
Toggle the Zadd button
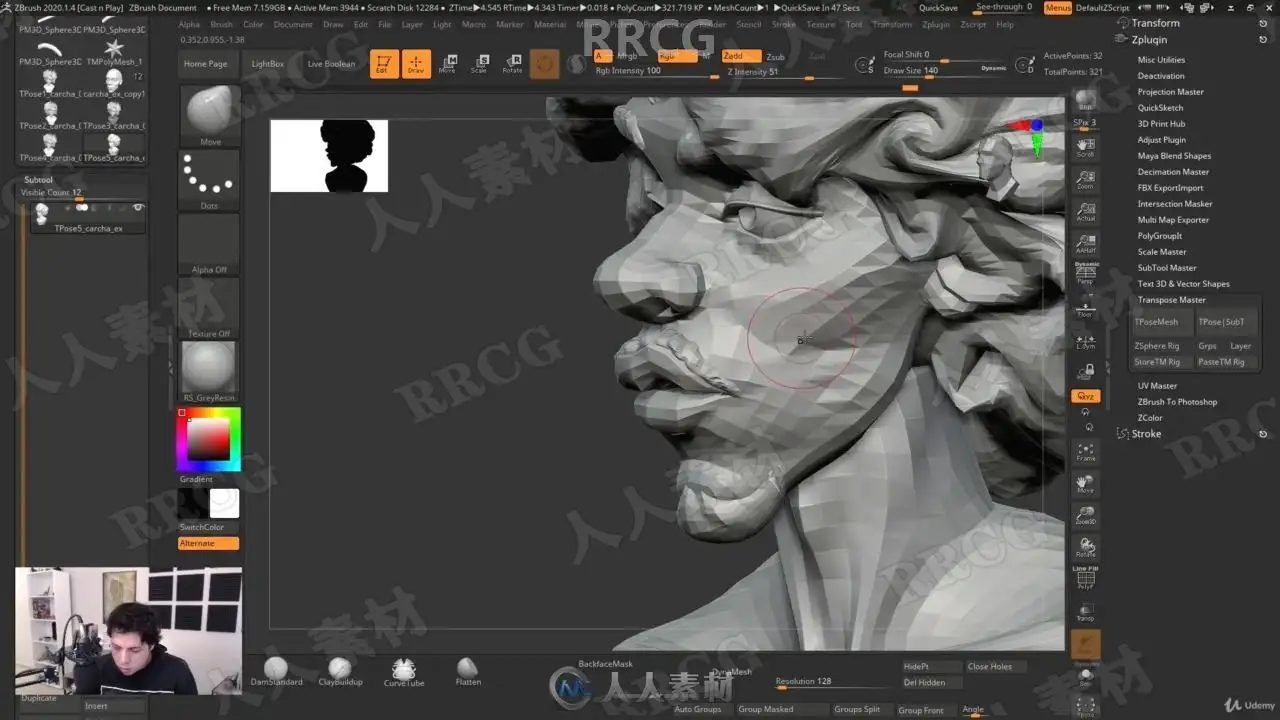(740, 57)
